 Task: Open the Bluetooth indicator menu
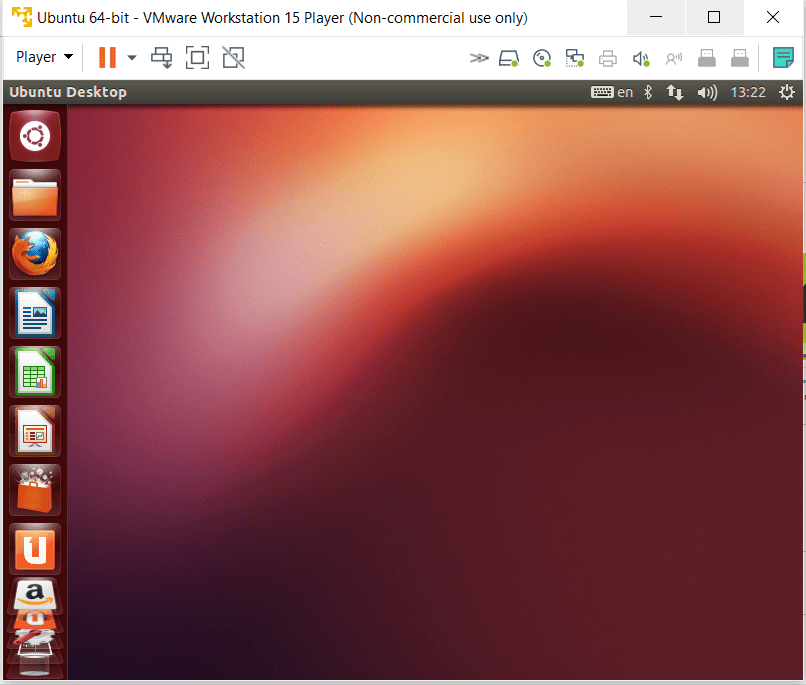pos(648,92)
